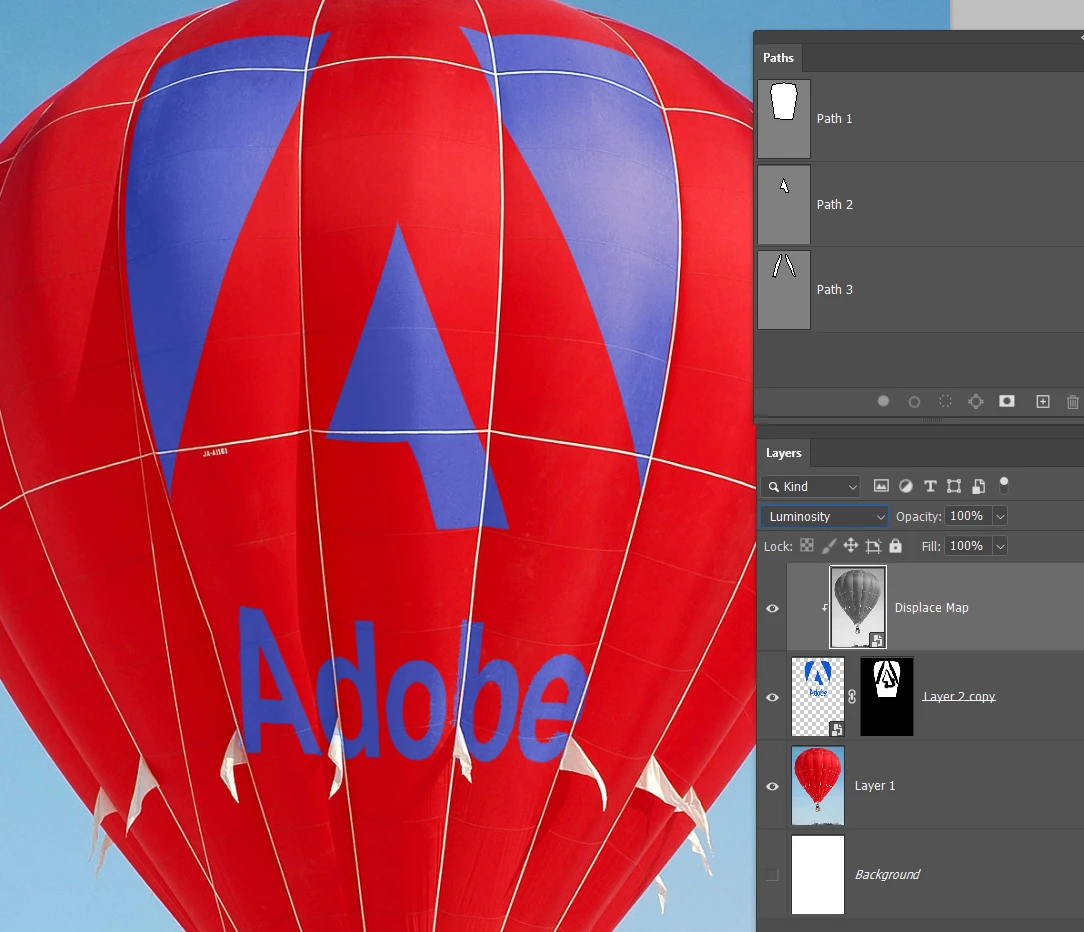
Task: Select Path 1 thumbnail
Action: (784, 119)
